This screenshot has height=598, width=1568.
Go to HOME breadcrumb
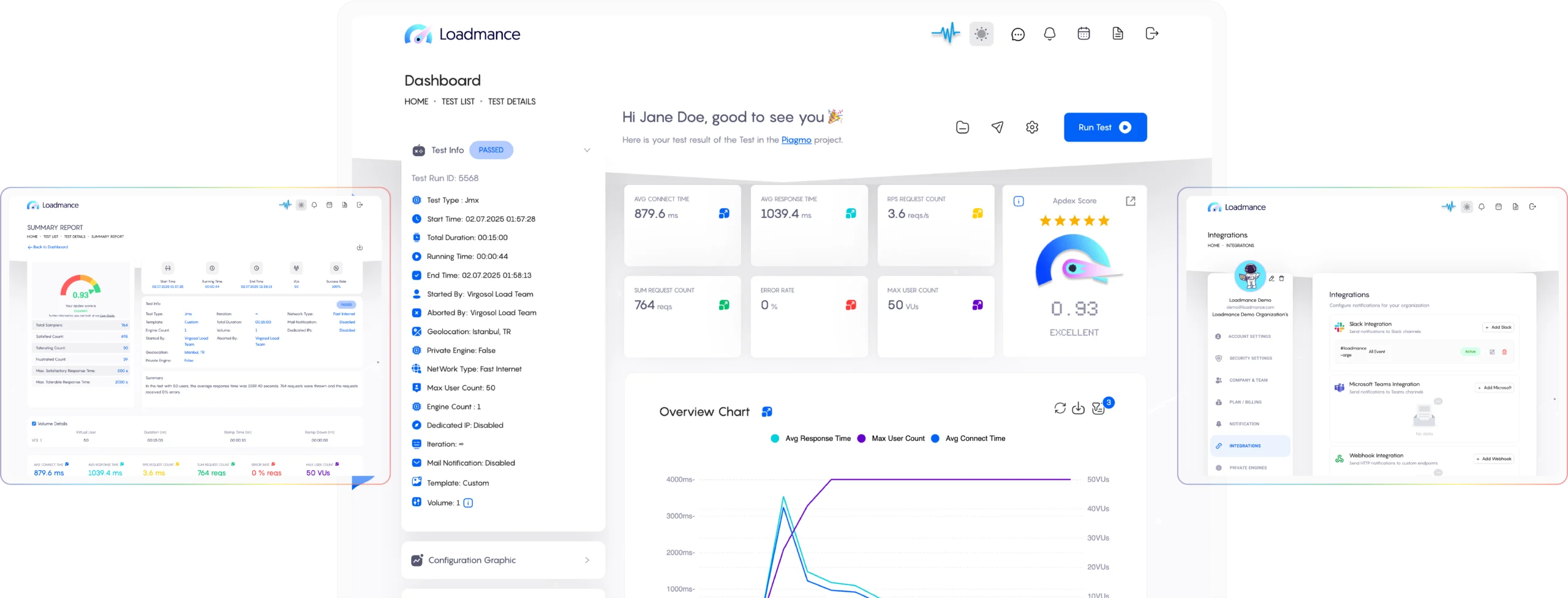tap(416, 102)
